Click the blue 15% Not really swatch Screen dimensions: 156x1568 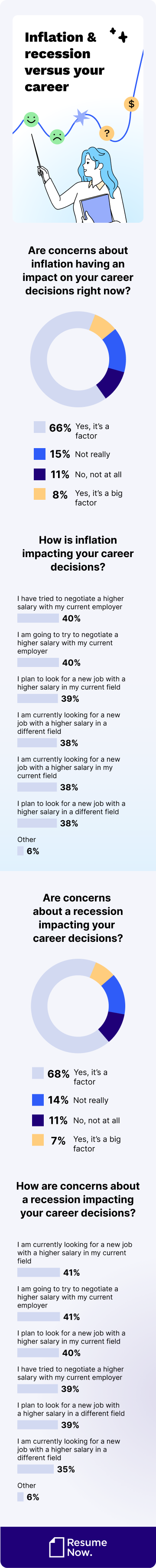tap(39, 454)
